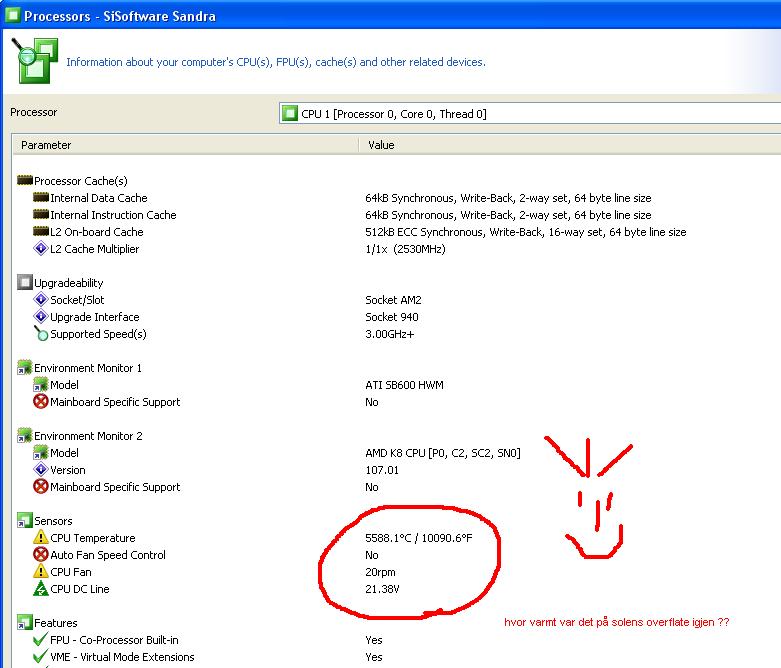This screenshot has height=668, width=781.
Task: Click the Upgrade Interface diamond icon
Action: [x=40, y=316]
